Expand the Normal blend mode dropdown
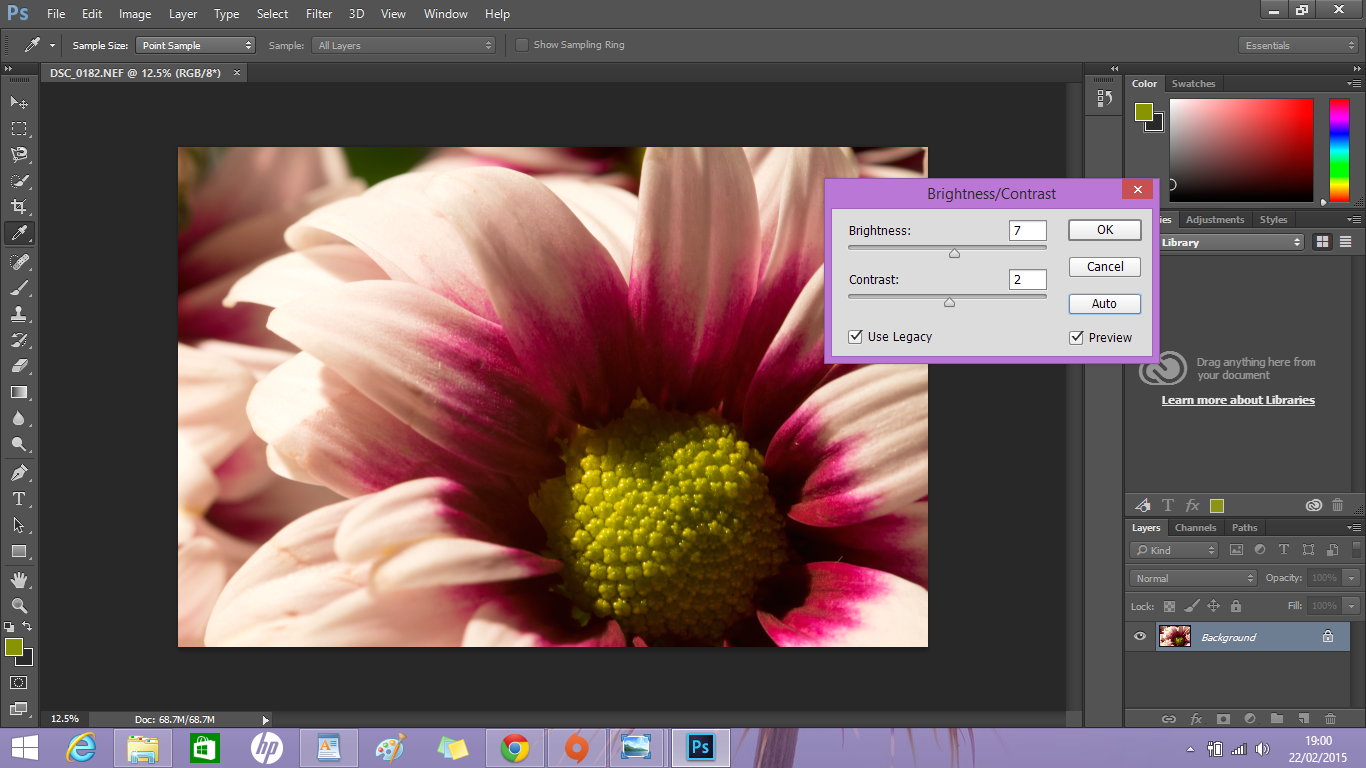 [x=1193, y=578]
